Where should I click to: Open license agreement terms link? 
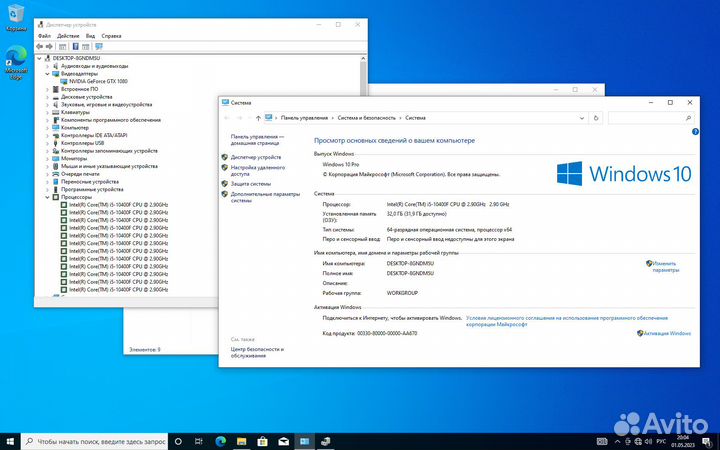point(567,321)
